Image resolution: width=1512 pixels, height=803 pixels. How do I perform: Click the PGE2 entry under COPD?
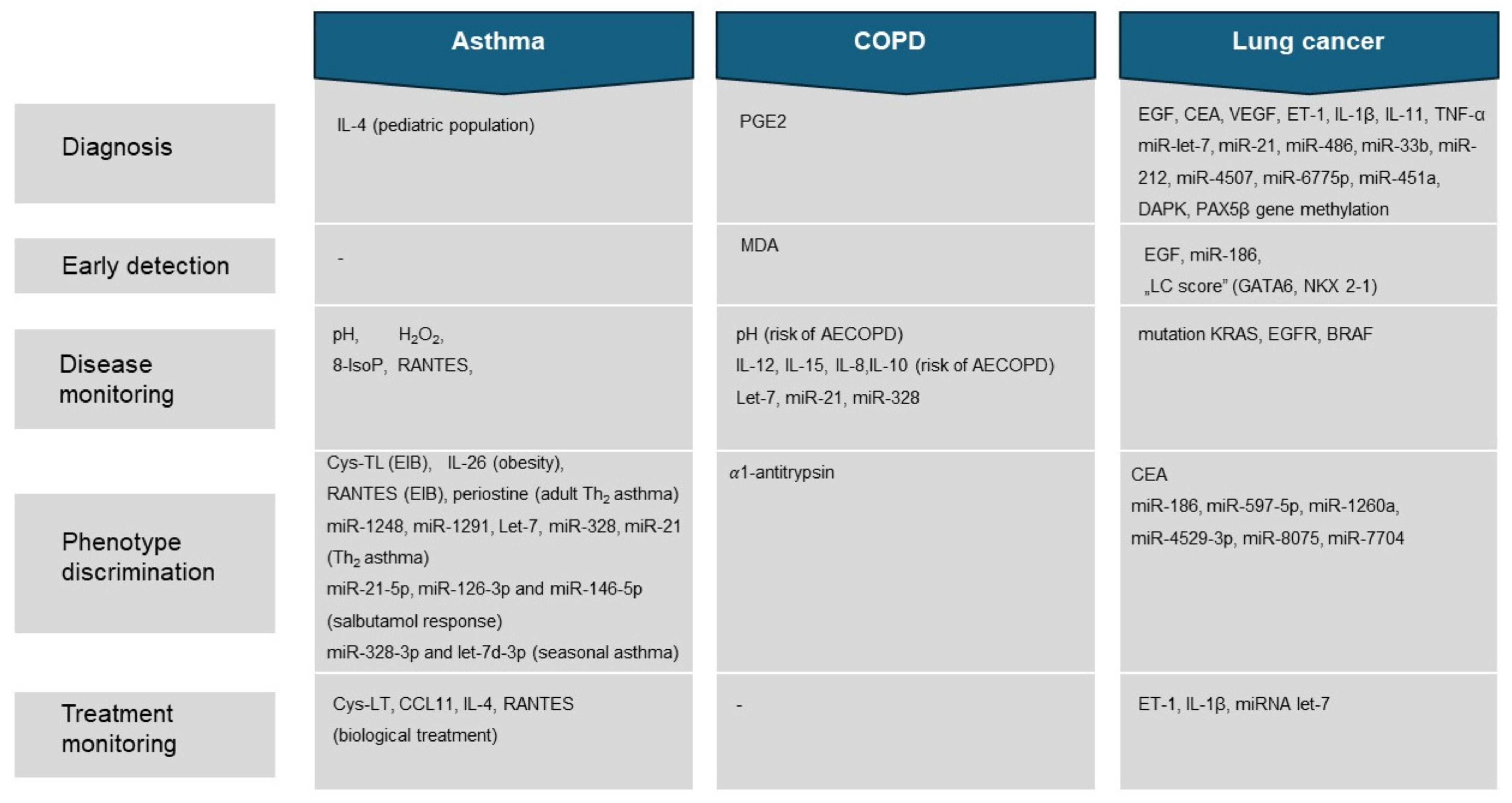762,122
